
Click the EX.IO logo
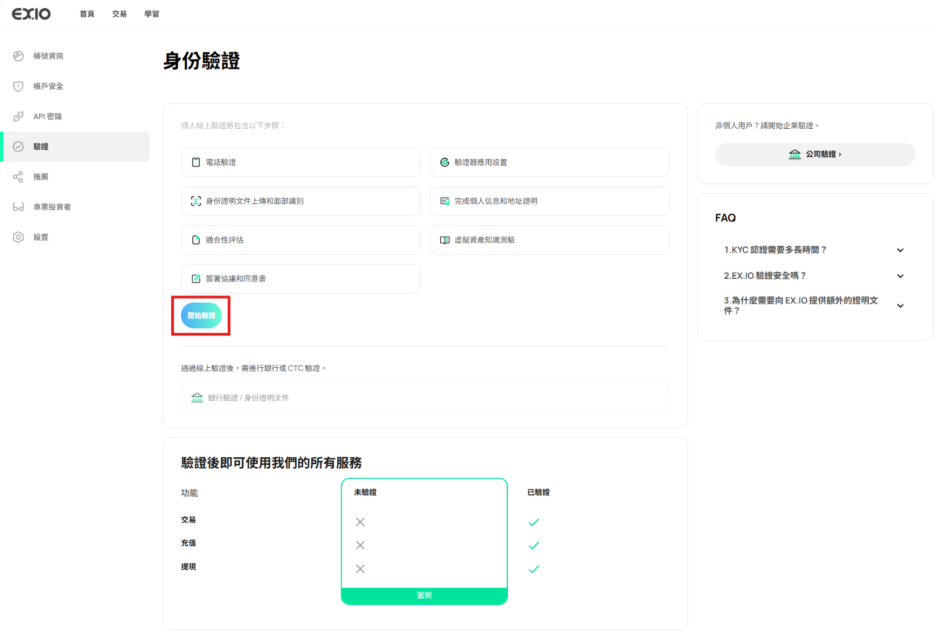tap(31, 14)
